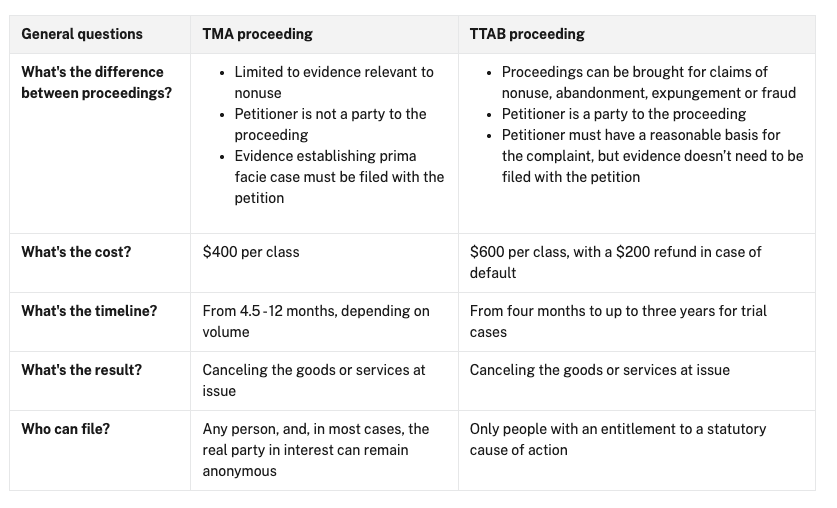The width and height of the screenshot is (837, 508).
Task: Click the "Any person" TMA filing cell
Action: [315, 450]
